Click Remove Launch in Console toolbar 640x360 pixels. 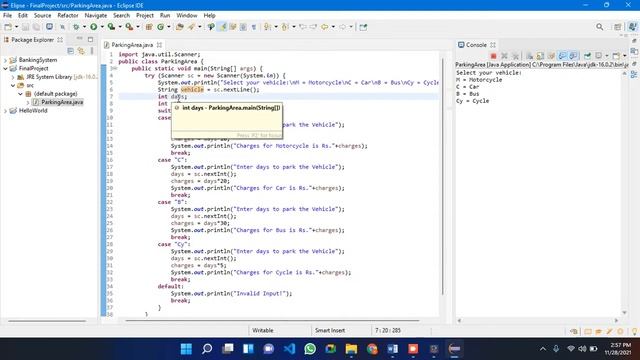coord(504,56)
